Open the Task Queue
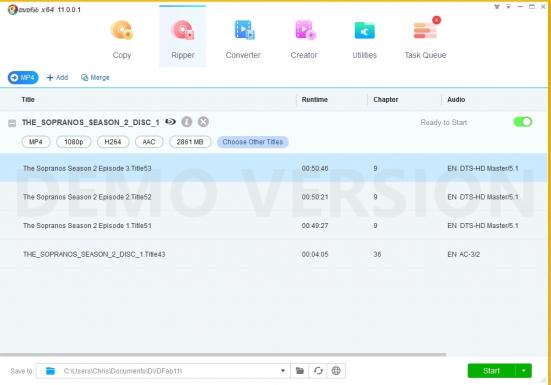Image resolution: width=551 pixels, height=385 pixels. pyautogui.click(x=425, y=39)
